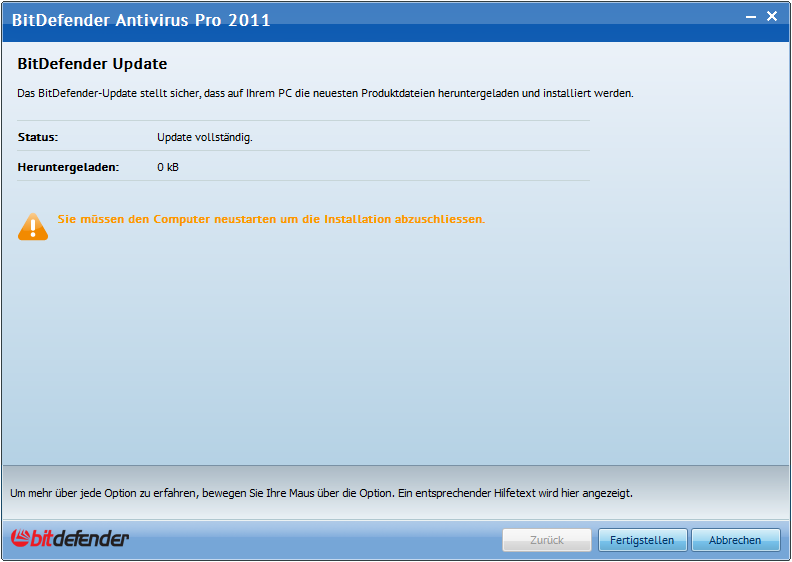
Task: Click the 'Status:' label
Action: [x=38, y=137]
